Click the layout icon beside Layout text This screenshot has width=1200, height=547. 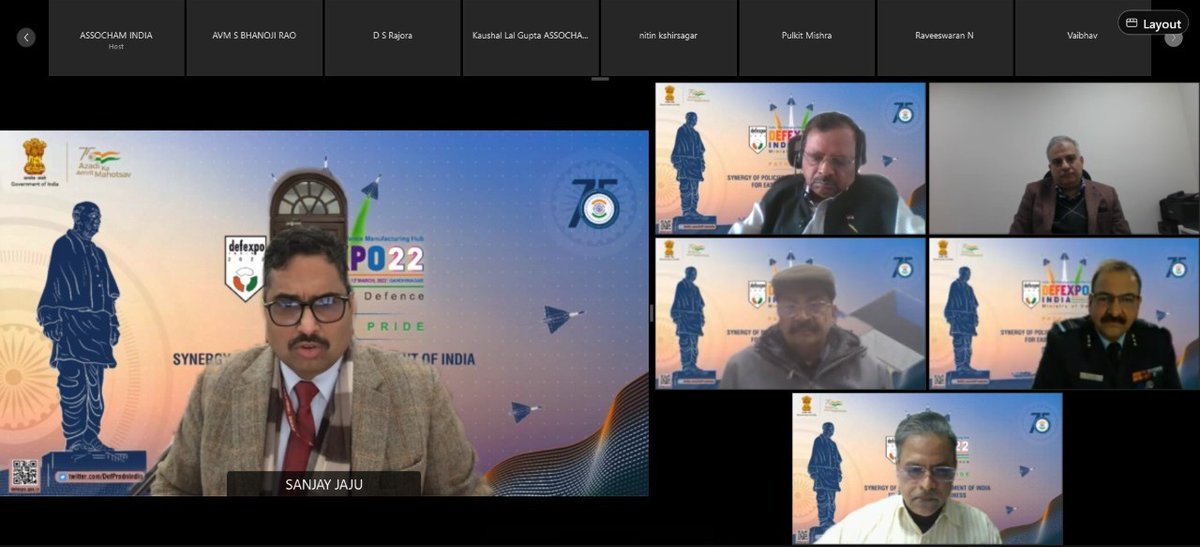pos(1131,23)
